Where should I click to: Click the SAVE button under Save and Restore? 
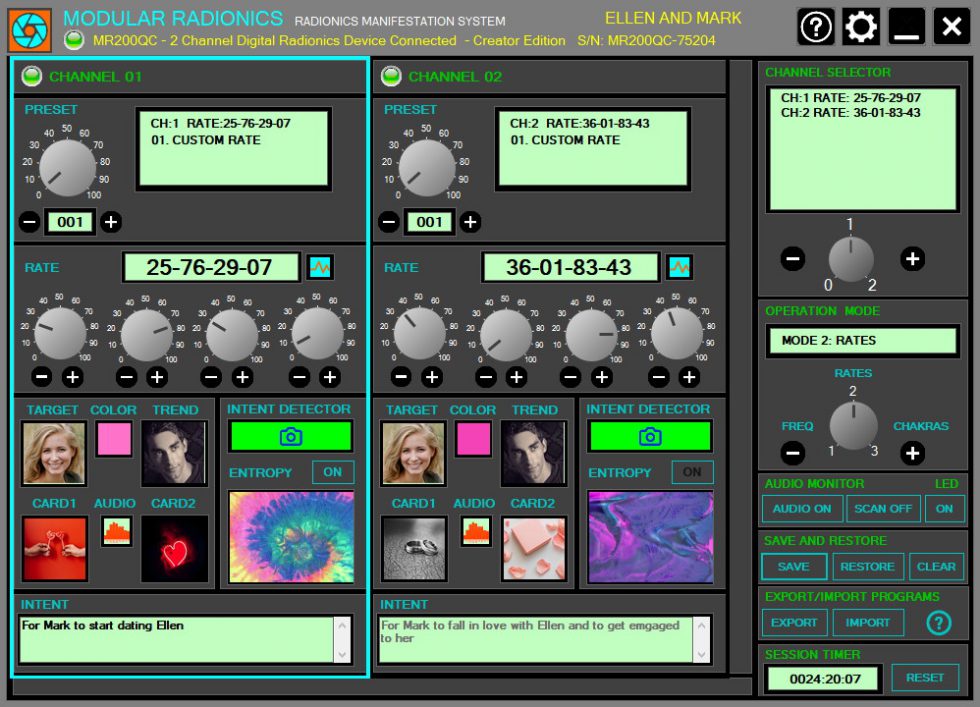click(x=793, y=566)
